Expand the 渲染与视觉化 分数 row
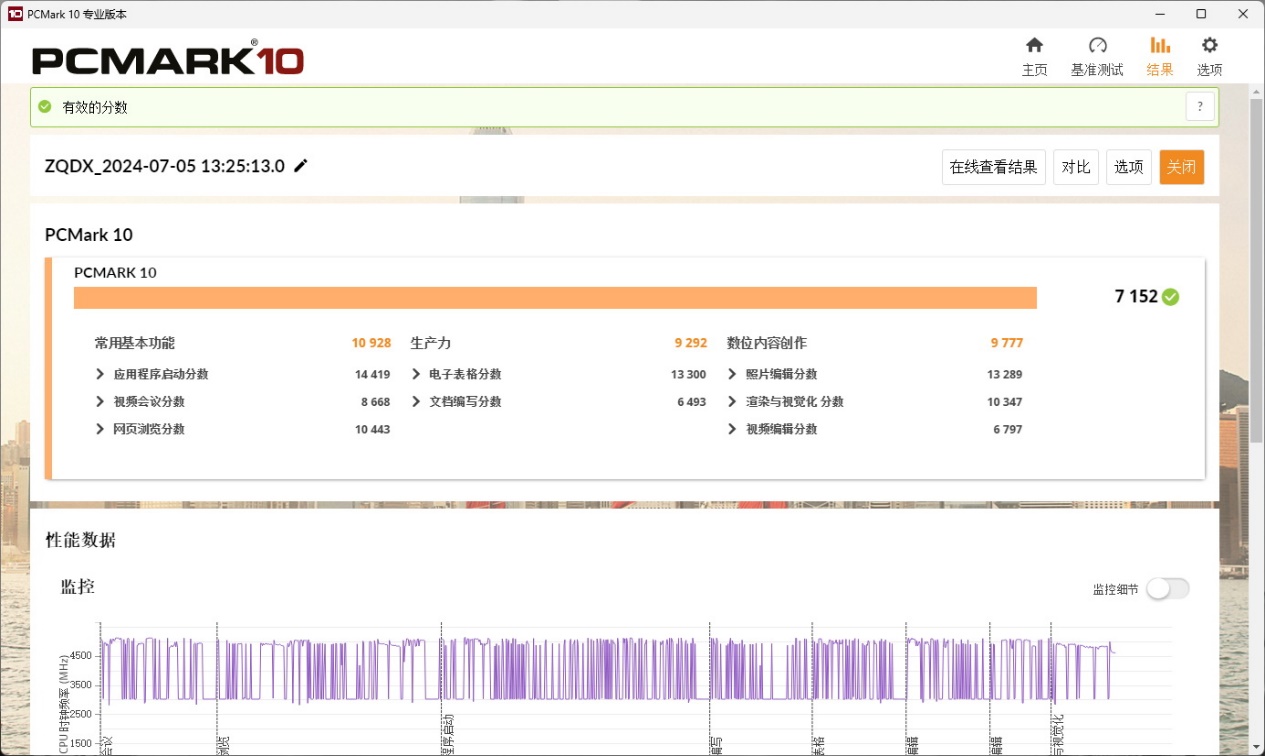The width and height of the screenshot is (1265, 756). 733,402
